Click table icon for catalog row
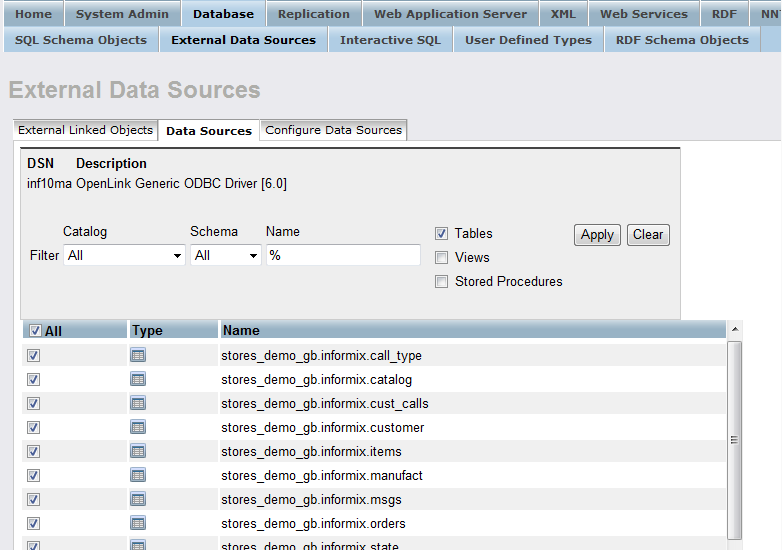 coord(138,379)
